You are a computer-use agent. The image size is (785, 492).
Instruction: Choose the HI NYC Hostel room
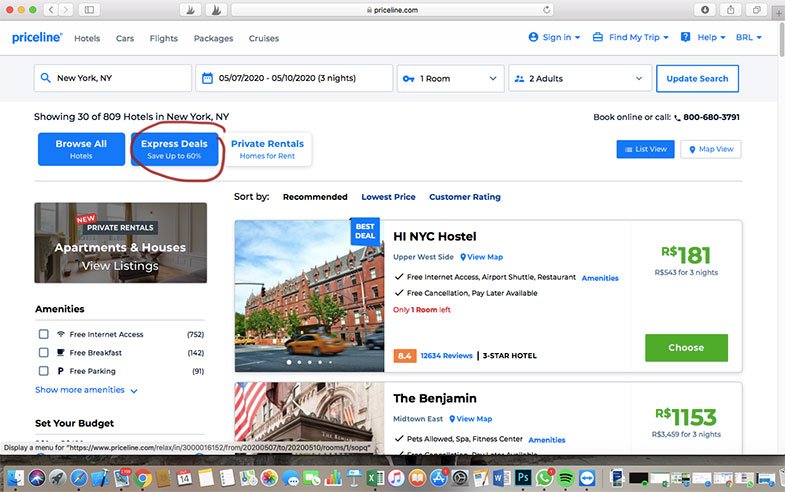(686, 347)
